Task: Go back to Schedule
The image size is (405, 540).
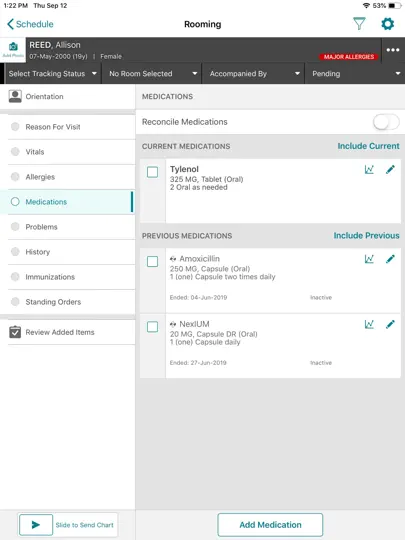Action: click(x=30, y=24)
